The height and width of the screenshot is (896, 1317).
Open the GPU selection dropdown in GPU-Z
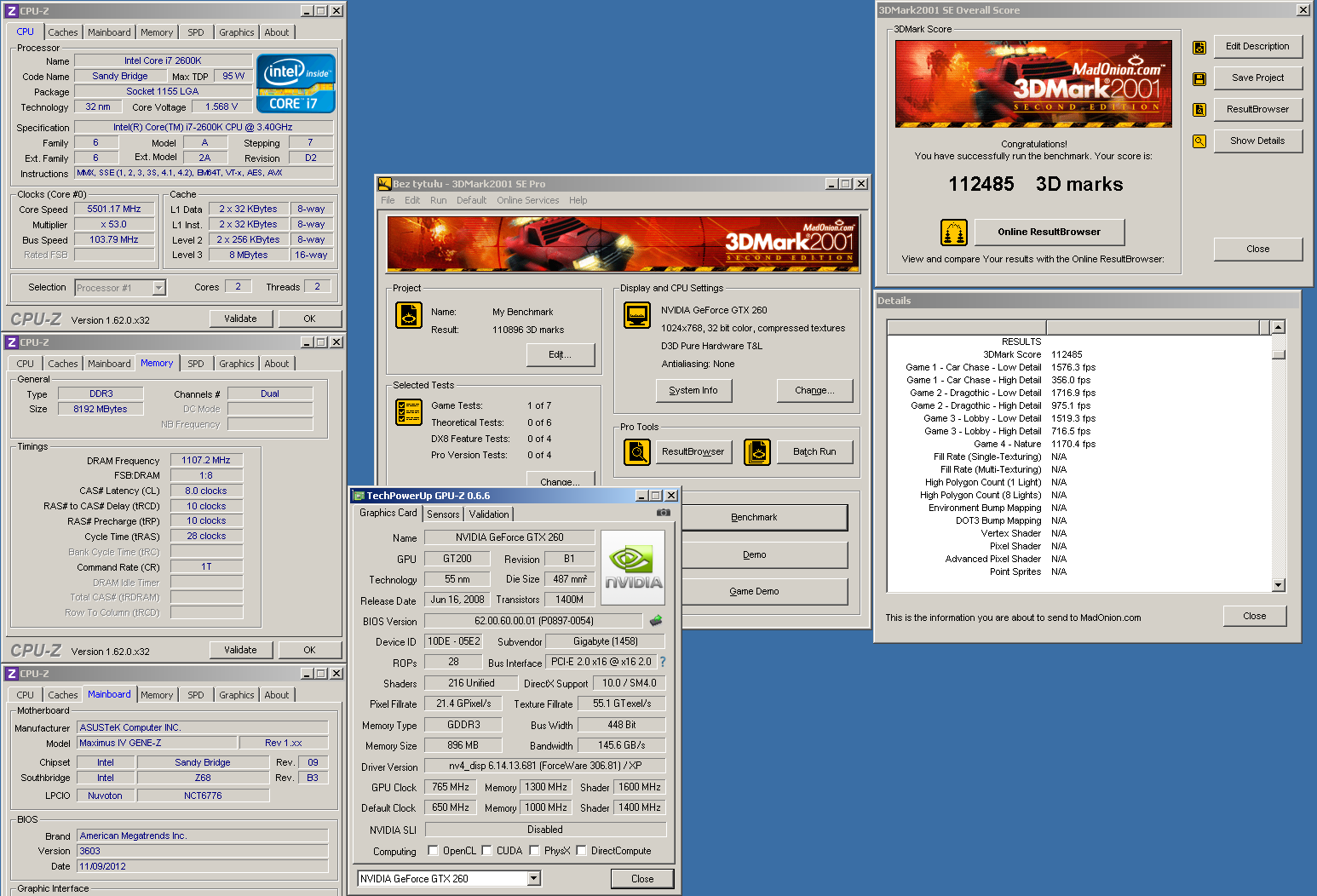pyautogui.click(x=533, y=878)
